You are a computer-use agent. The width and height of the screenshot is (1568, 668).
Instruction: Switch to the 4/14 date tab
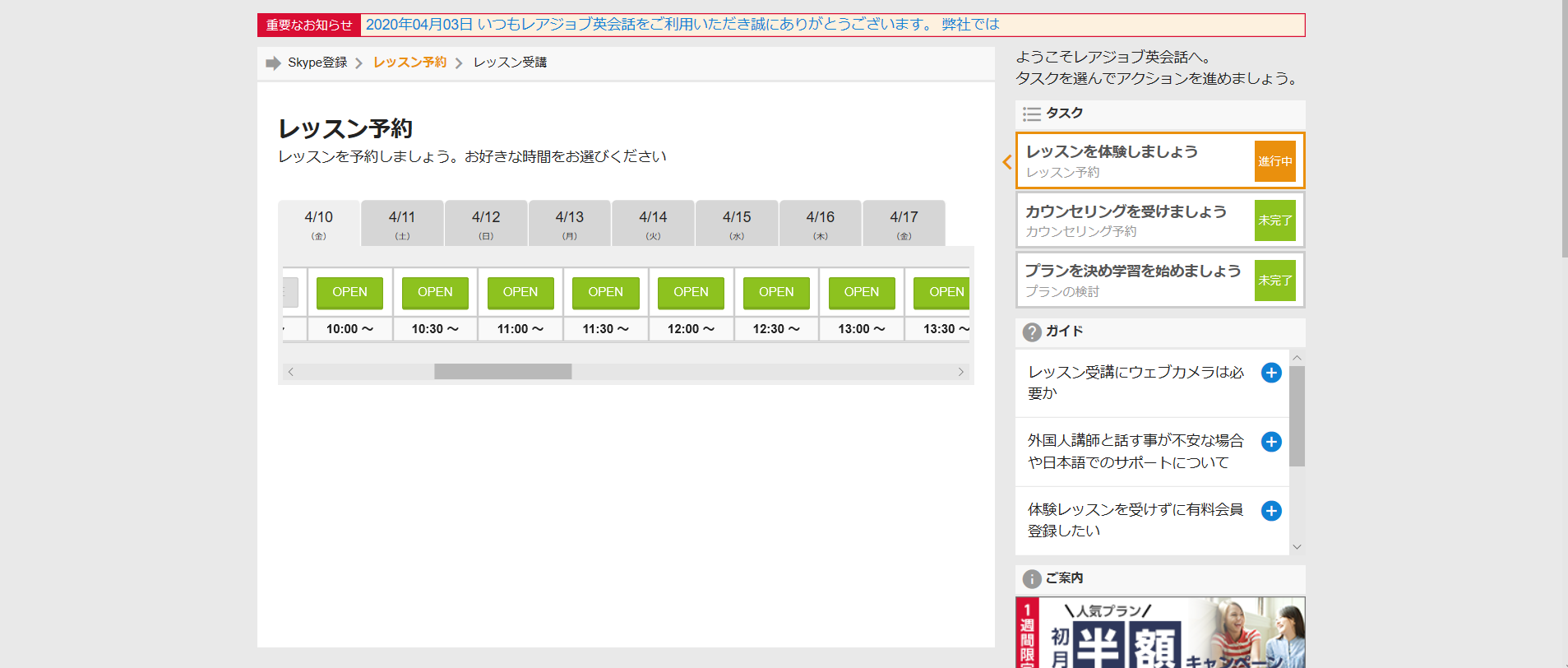coord(653,224)
